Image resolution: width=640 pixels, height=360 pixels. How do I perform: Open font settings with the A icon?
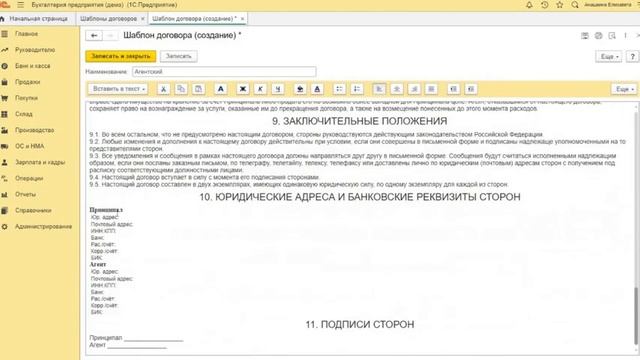point(220,89)
